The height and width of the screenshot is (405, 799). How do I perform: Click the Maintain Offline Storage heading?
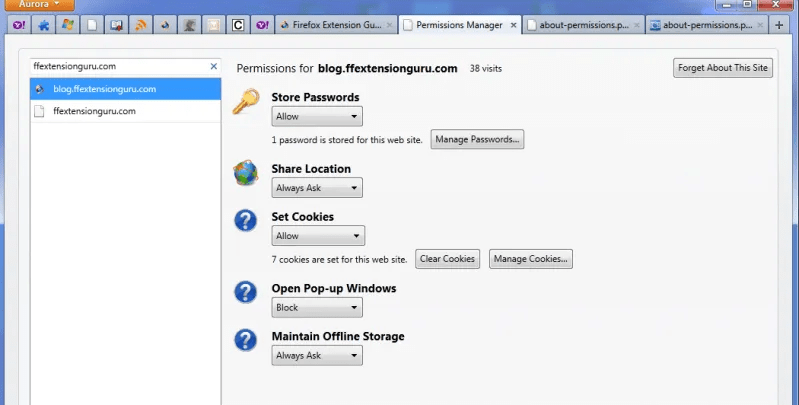(338, 336)
